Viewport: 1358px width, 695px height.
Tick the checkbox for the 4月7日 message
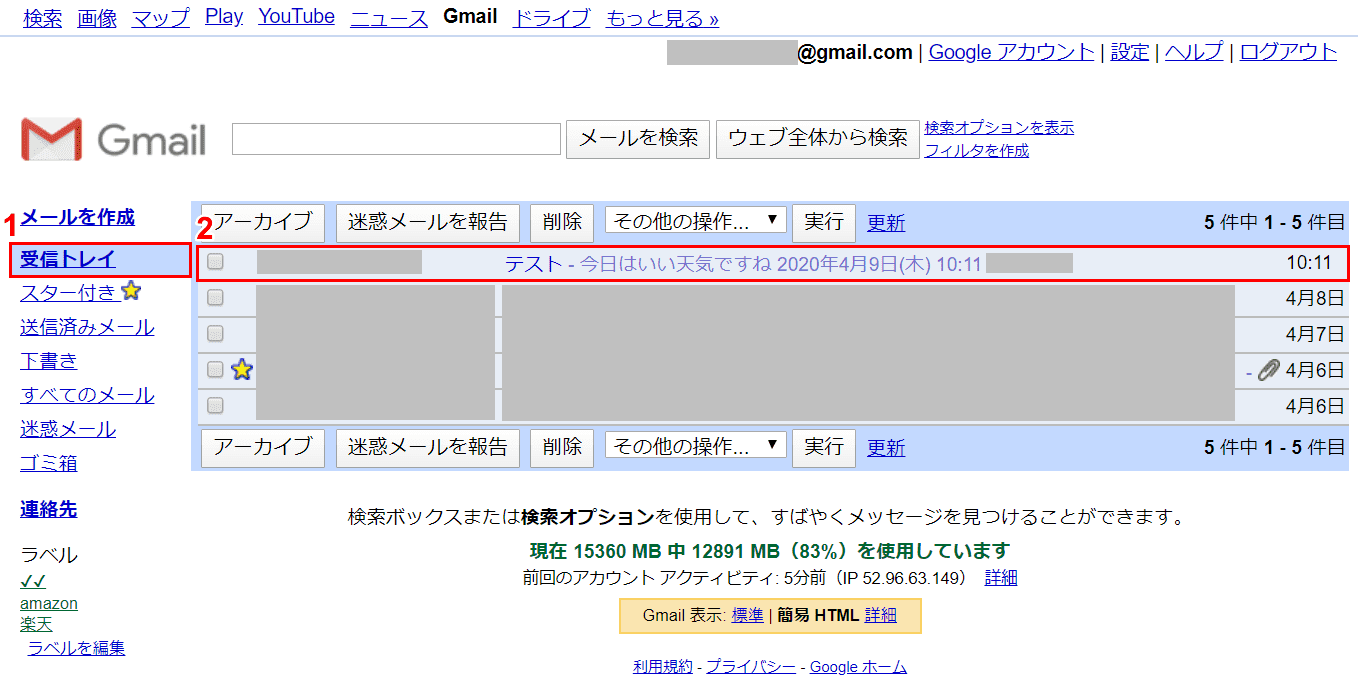(x=215, y=333)
